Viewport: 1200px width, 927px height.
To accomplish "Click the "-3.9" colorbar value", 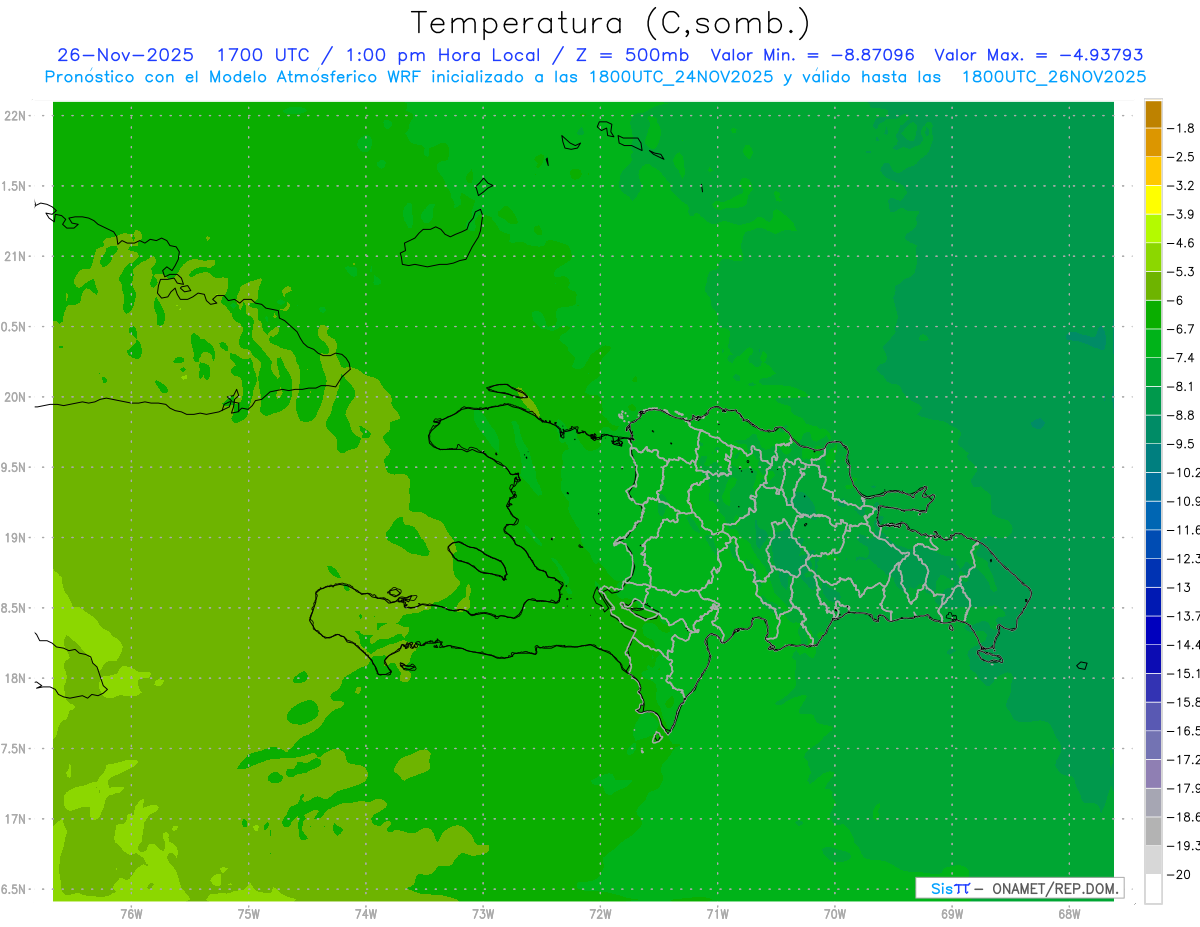I will [1181, 214].
